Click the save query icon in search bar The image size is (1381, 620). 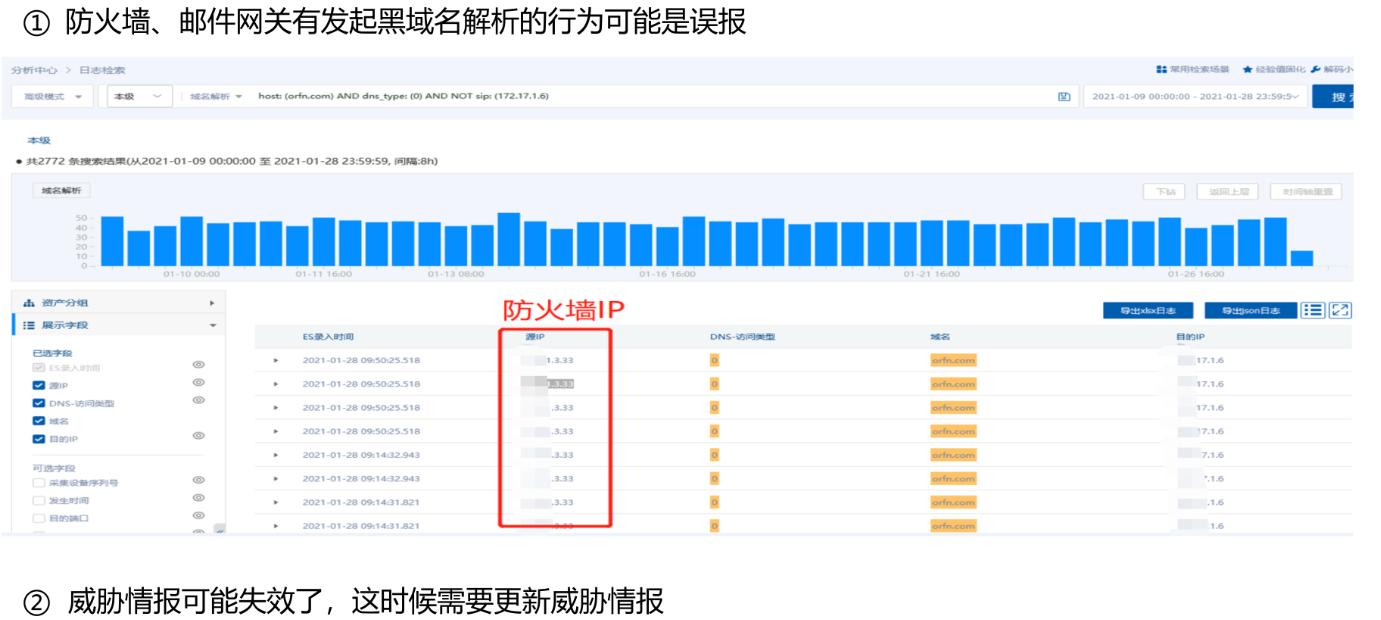[x=1064, y=97]
